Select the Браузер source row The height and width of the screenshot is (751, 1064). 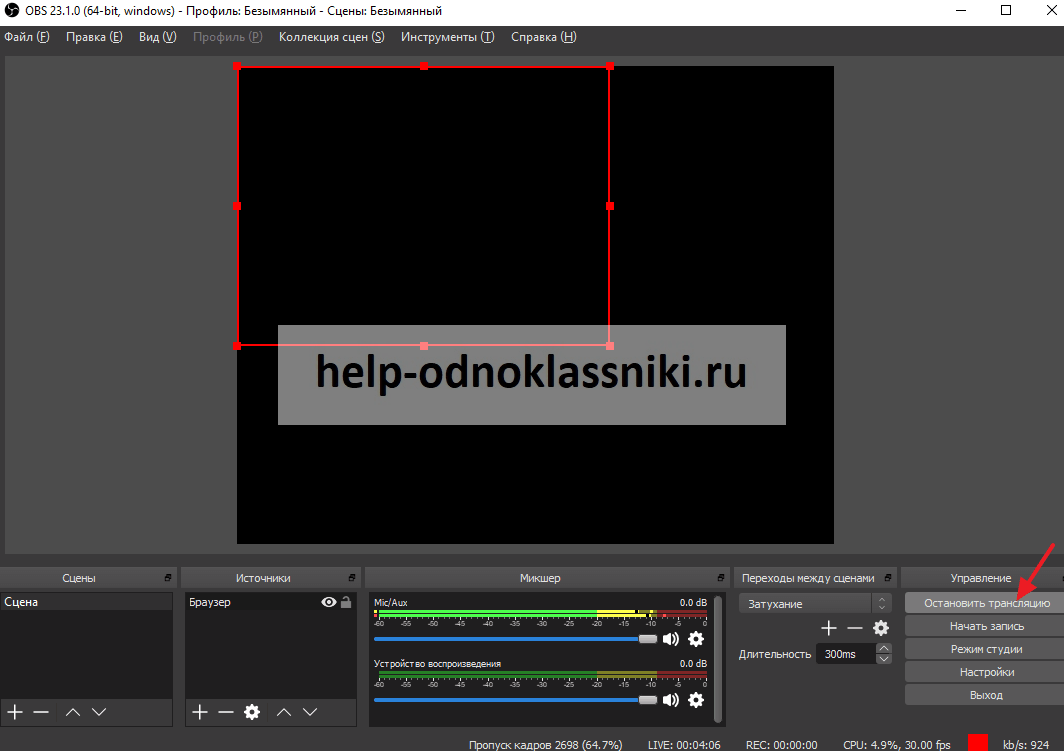(271, 602)
